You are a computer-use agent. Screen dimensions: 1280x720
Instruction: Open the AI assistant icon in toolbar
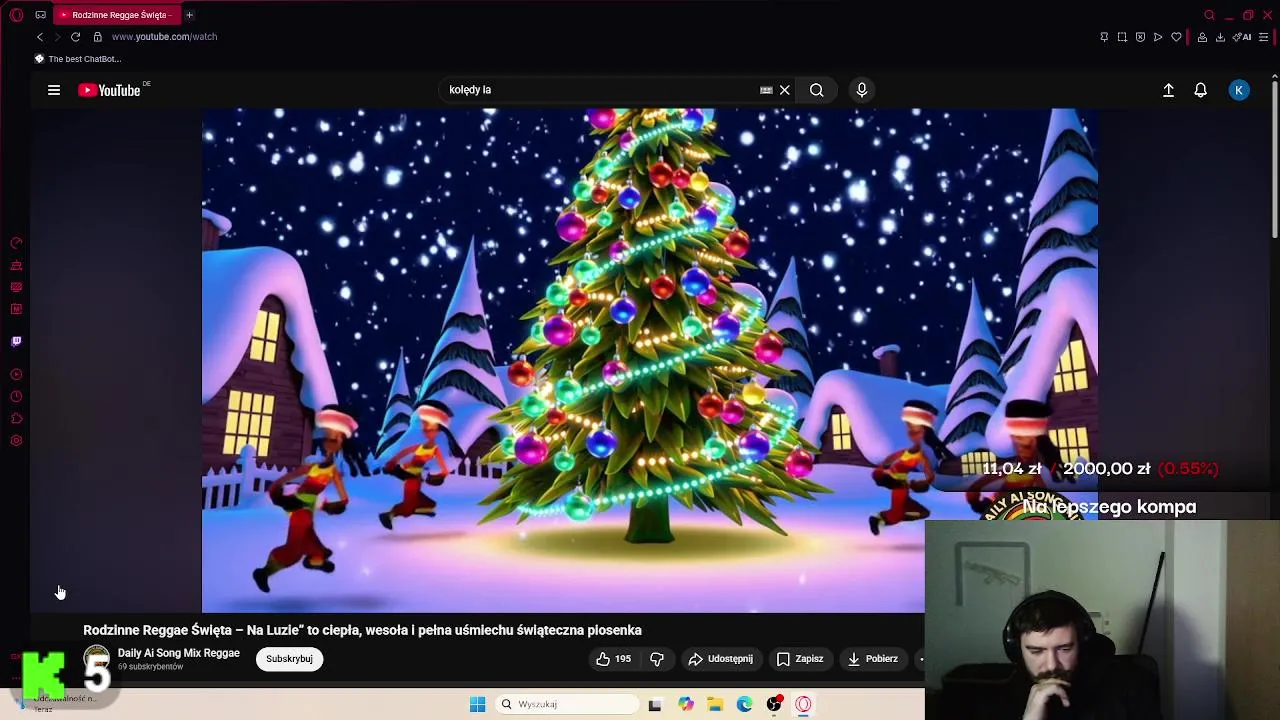click(x=1242, y=37)
